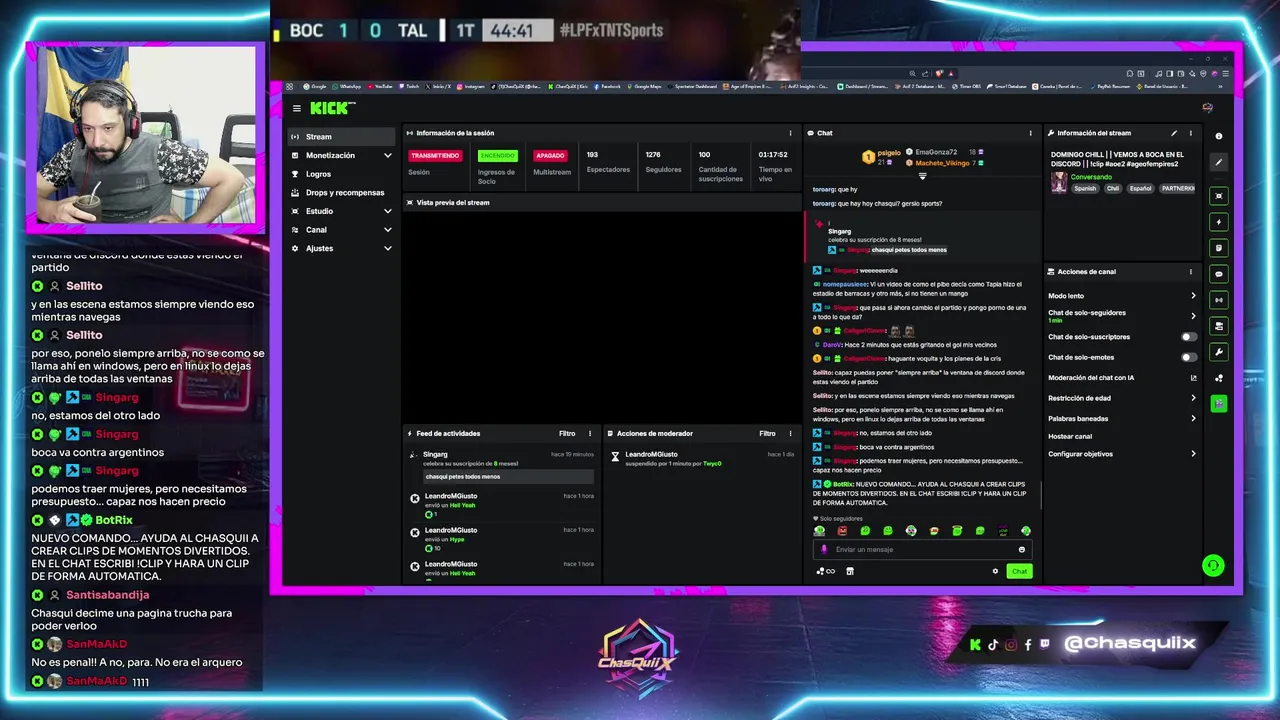Click the TRANSMITIENDO session badge
The image size is (1280, 720).
point(435,155)
